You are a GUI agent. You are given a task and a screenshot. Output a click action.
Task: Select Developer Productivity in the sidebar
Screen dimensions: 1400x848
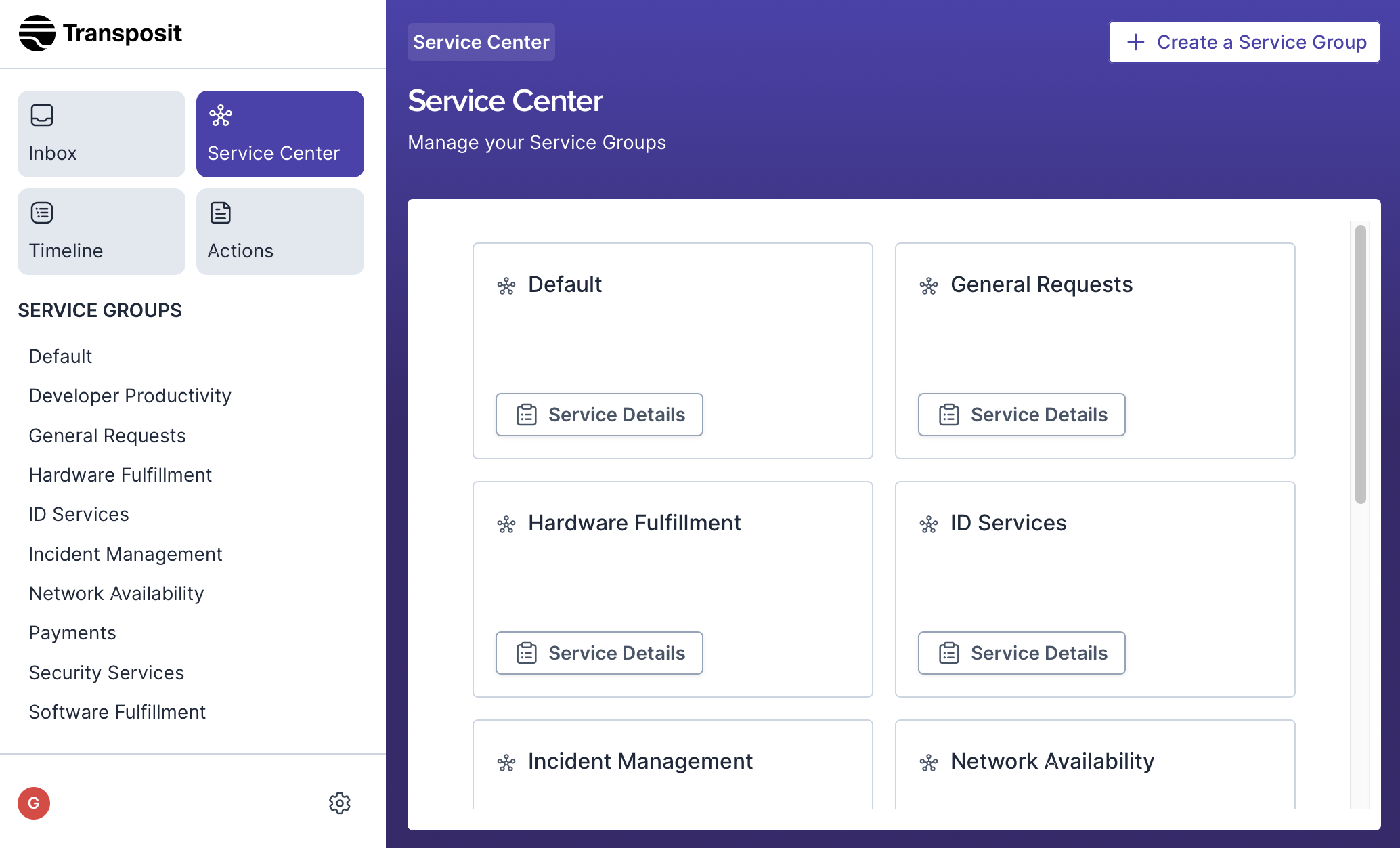pyautogui.click(x=130, y=396)
